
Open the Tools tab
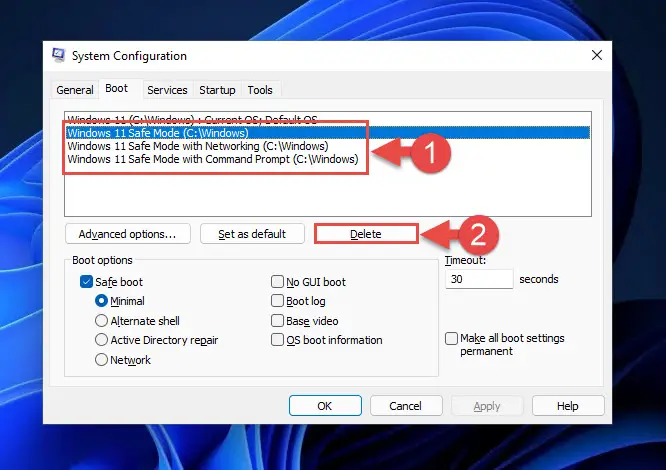click(x=260, y=90)
